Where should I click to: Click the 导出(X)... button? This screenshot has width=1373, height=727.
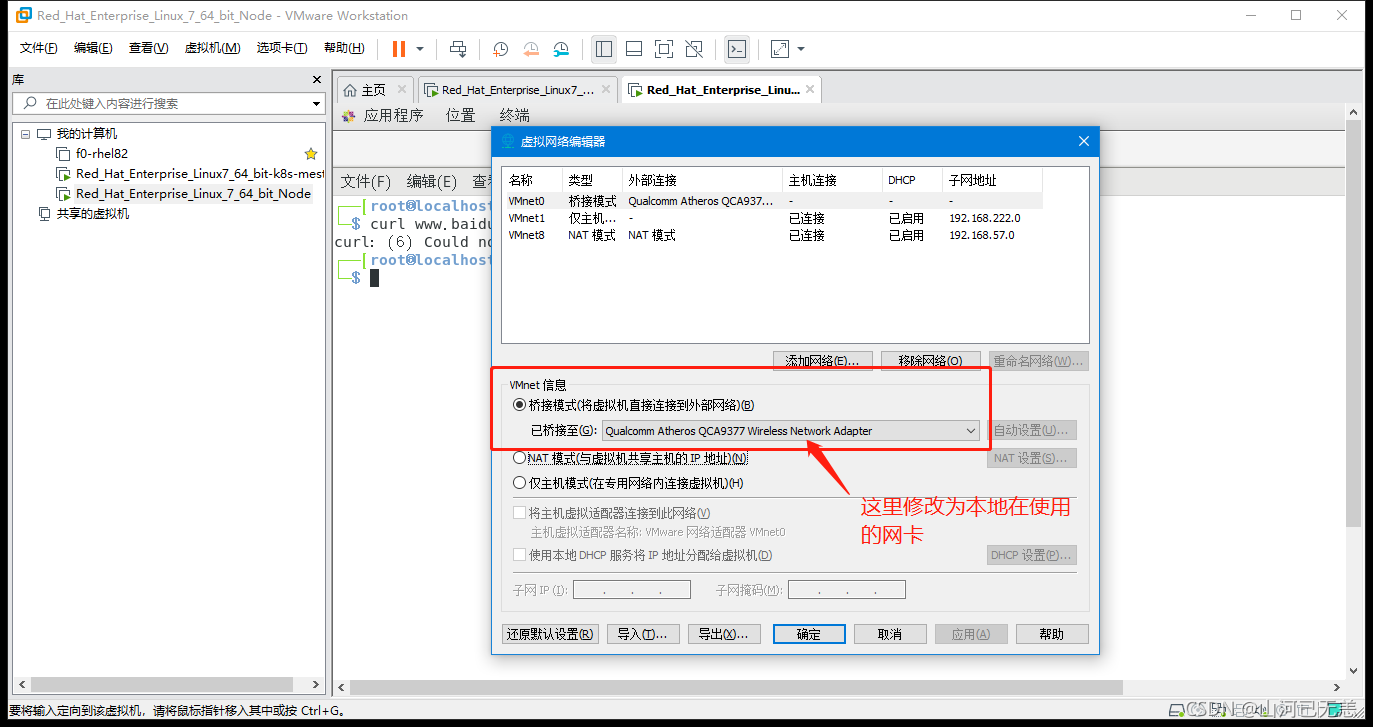pos(724,634)
